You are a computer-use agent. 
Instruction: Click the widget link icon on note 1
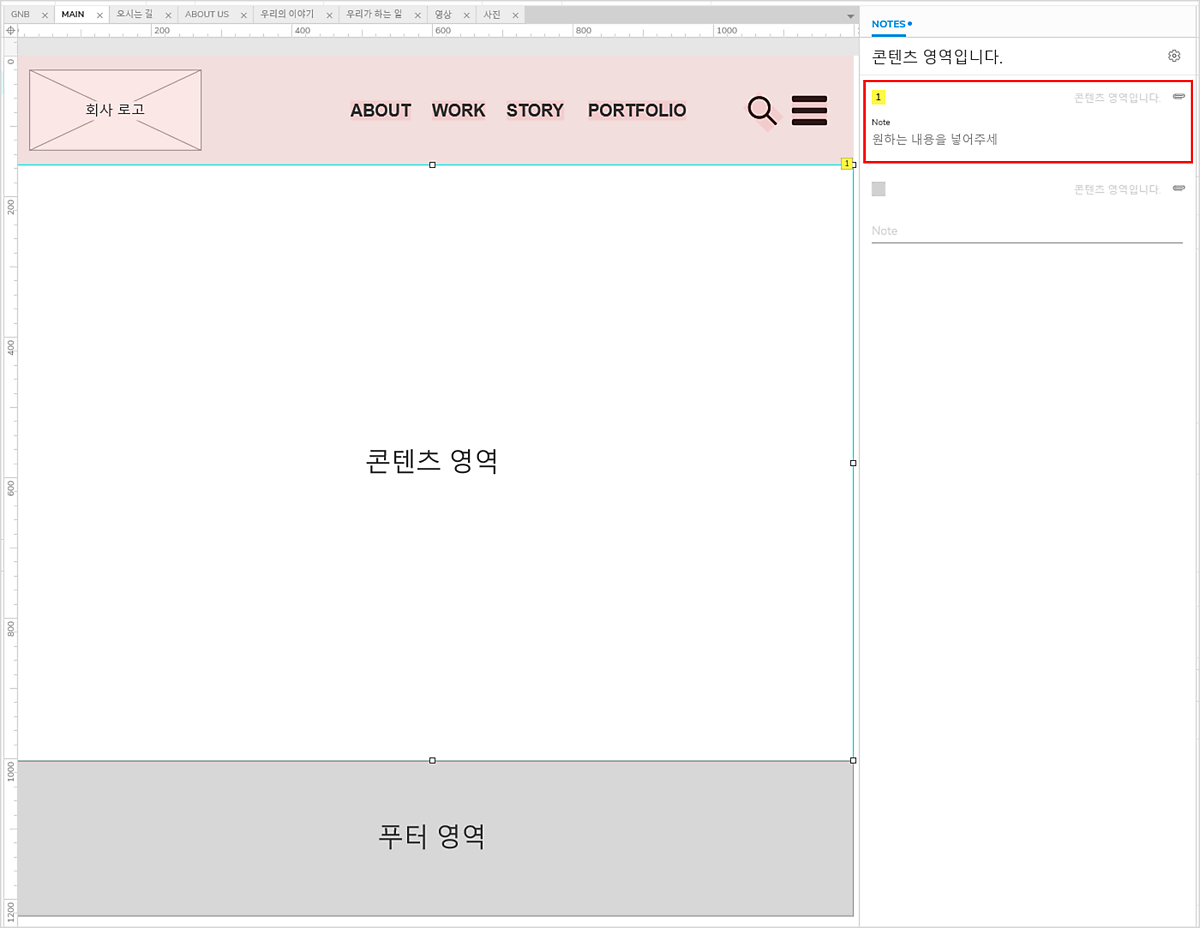pos(1179,97)
